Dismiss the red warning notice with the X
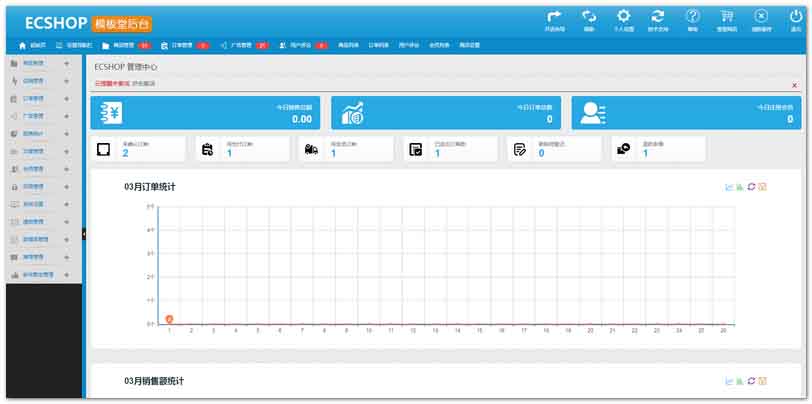The width and height of the screenshot is (812, 404). tap(794, 85)
